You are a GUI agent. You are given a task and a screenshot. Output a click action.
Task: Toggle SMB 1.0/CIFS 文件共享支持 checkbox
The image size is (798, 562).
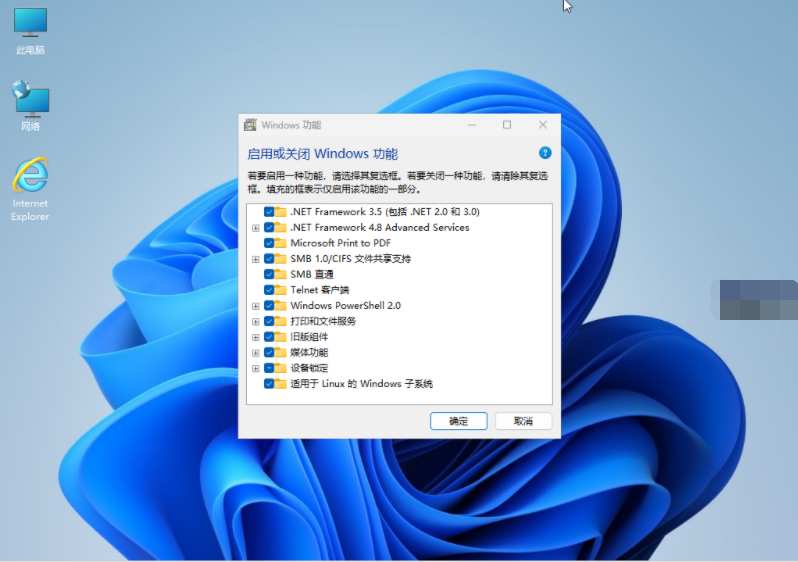(x=269, y=259)
